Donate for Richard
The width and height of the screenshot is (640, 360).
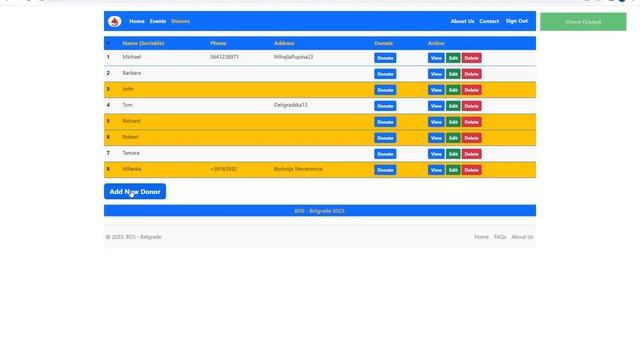point(385,122)
